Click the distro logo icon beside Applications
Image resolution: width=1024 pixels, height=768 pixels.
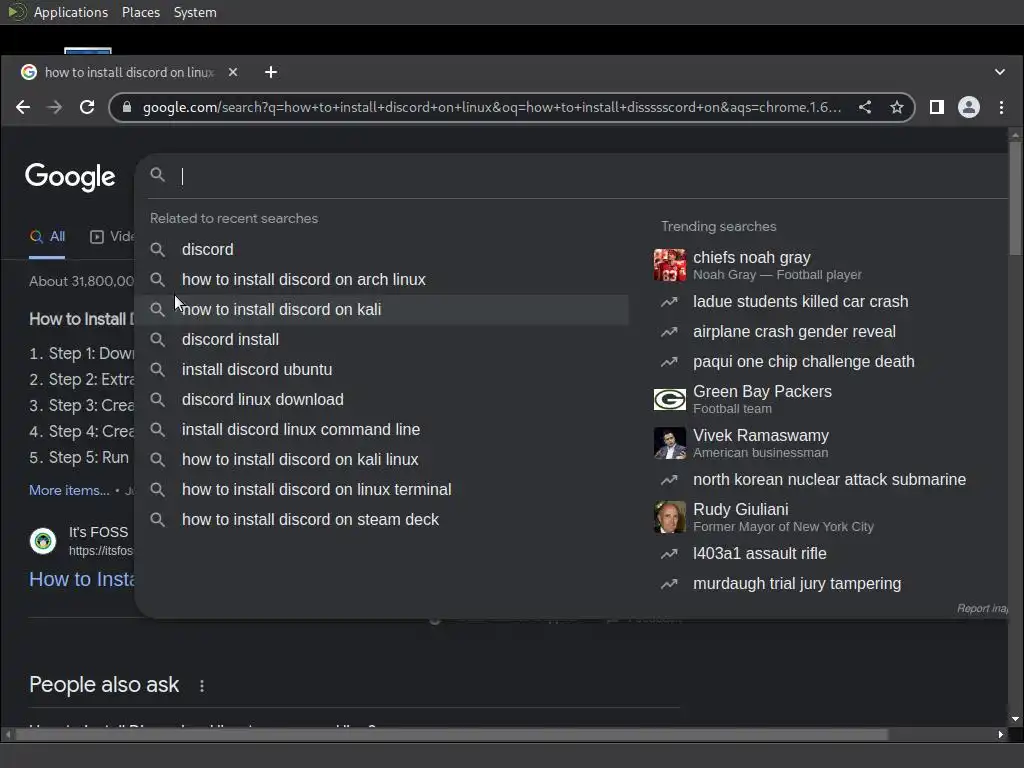tap(17, 12)
